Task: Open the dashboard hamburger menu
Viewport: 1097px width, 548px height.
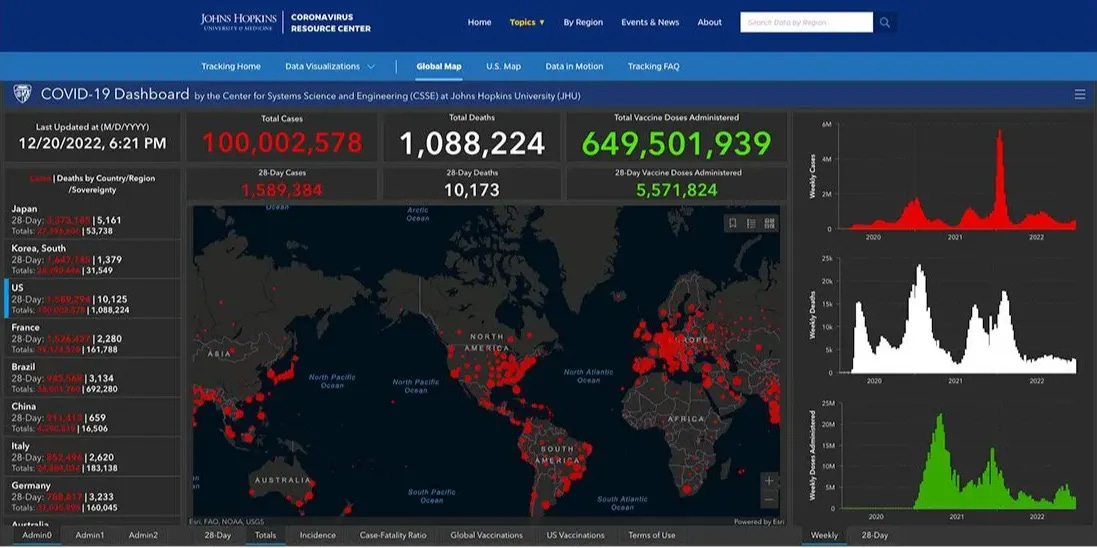Action: pyautogui.click(x=1080, y=94)
